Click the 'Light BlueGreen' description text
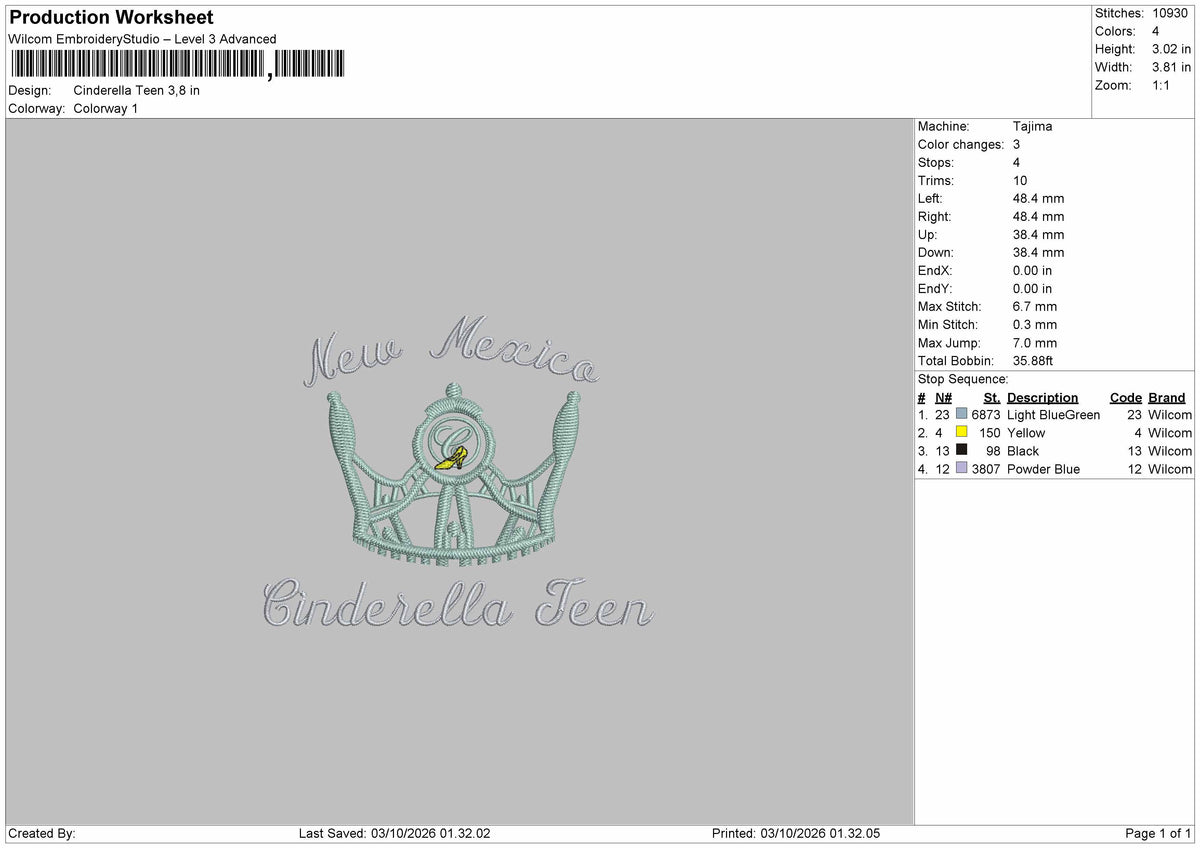 coord(1054,415)
